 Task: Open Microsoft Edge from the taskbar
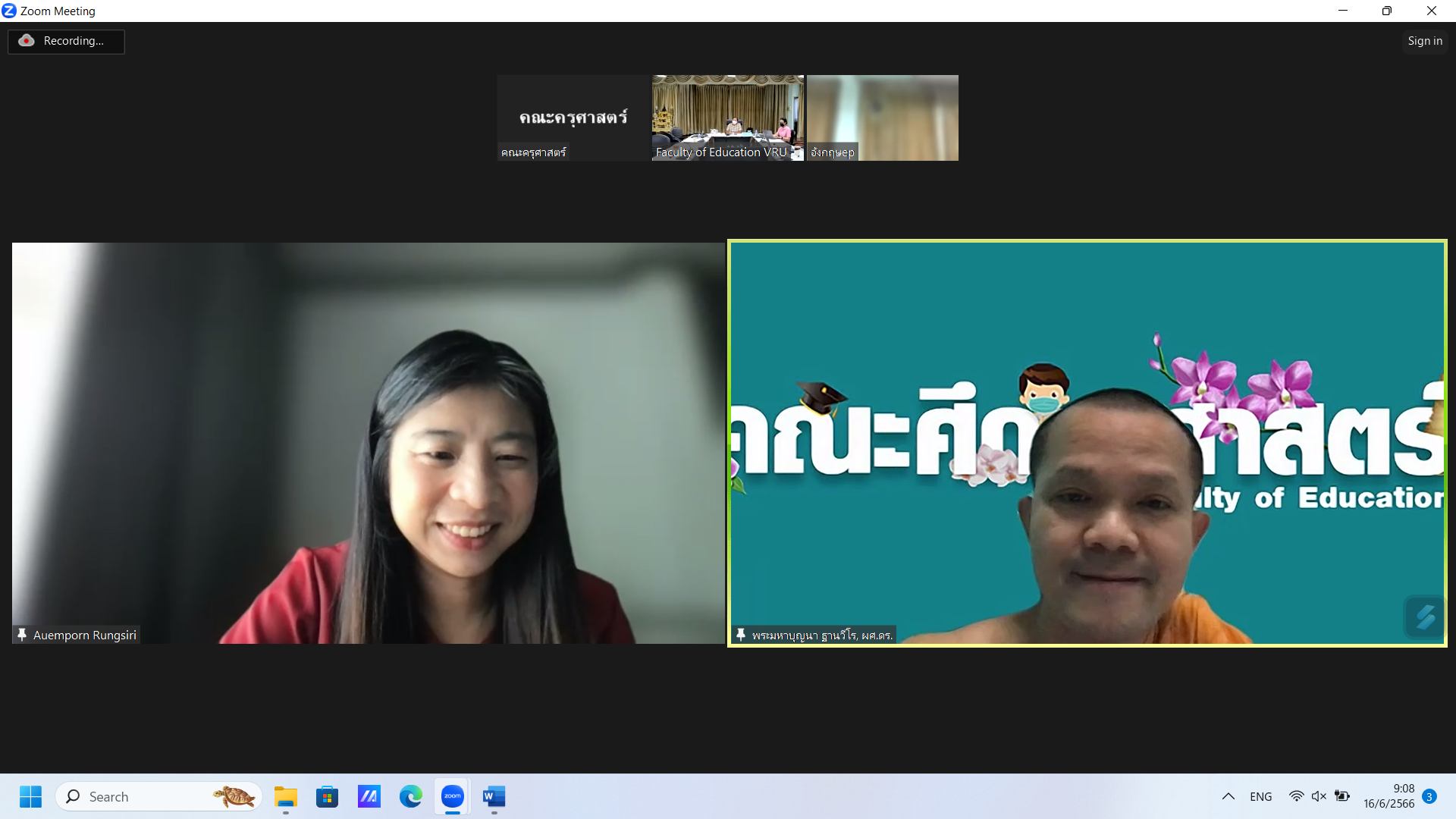(x=411, y=796)
